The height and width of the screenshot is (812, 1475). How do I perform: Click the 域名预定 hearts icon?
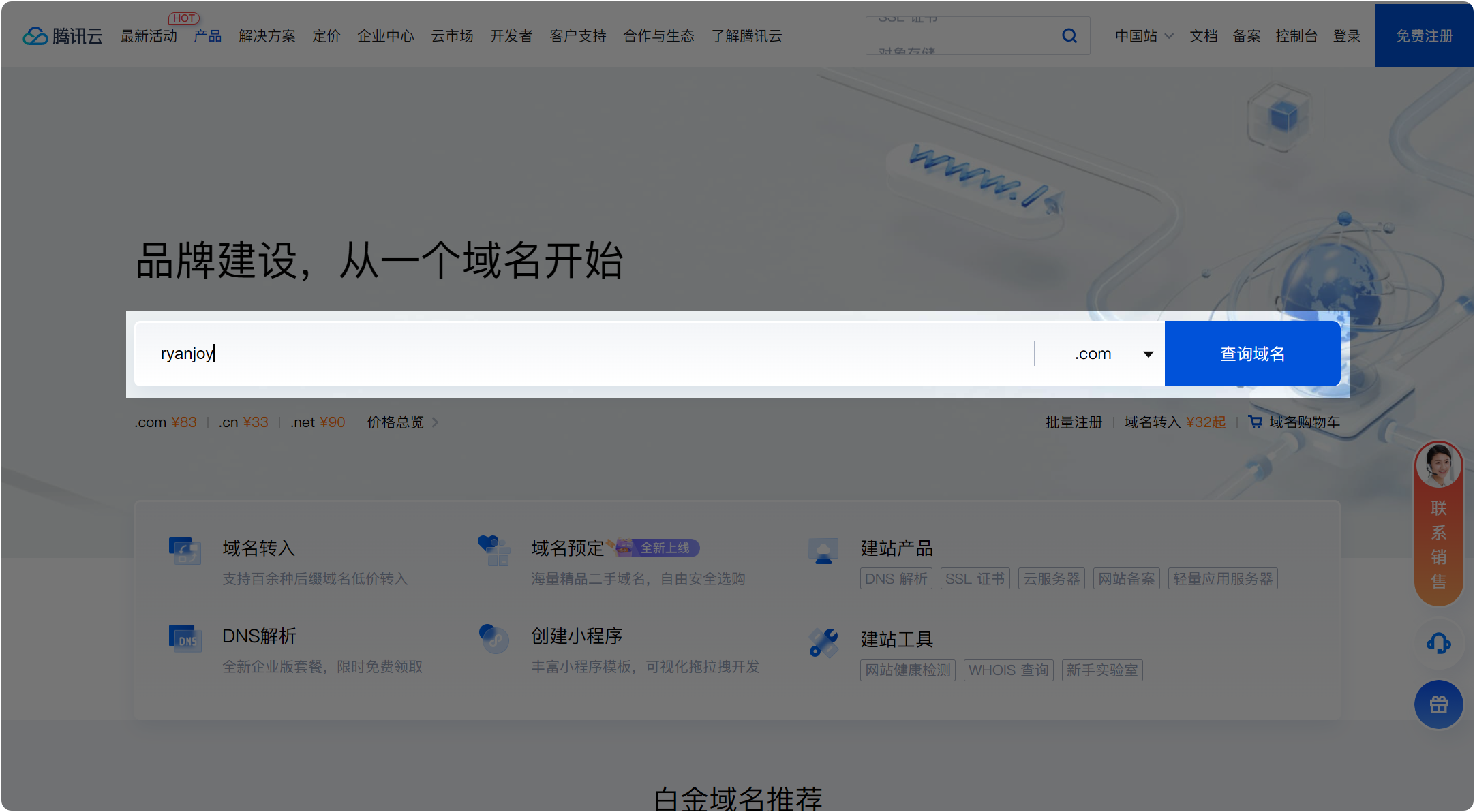pyautogui.click(x=493, y=552)
